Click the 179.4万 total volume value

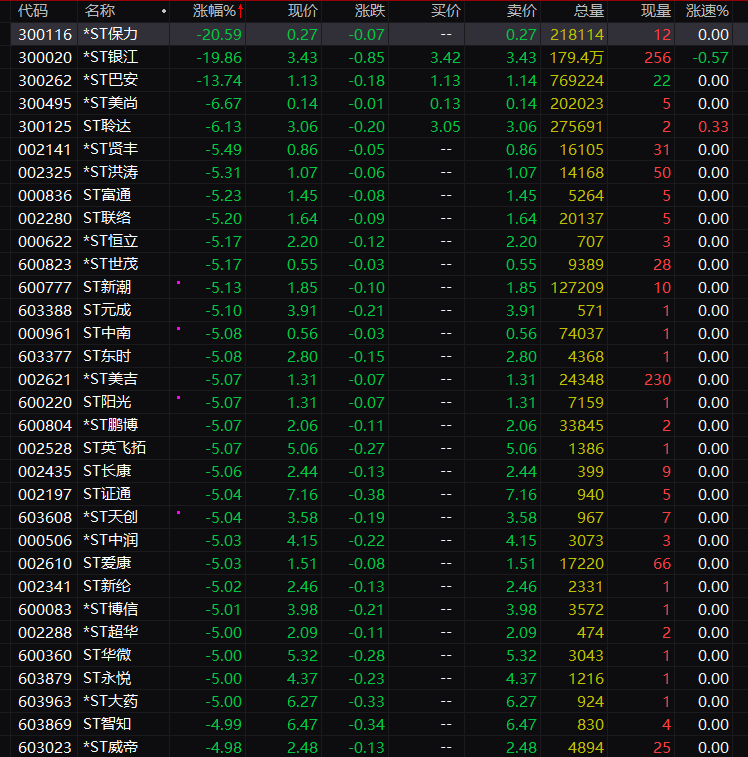(x=577, y=57)
